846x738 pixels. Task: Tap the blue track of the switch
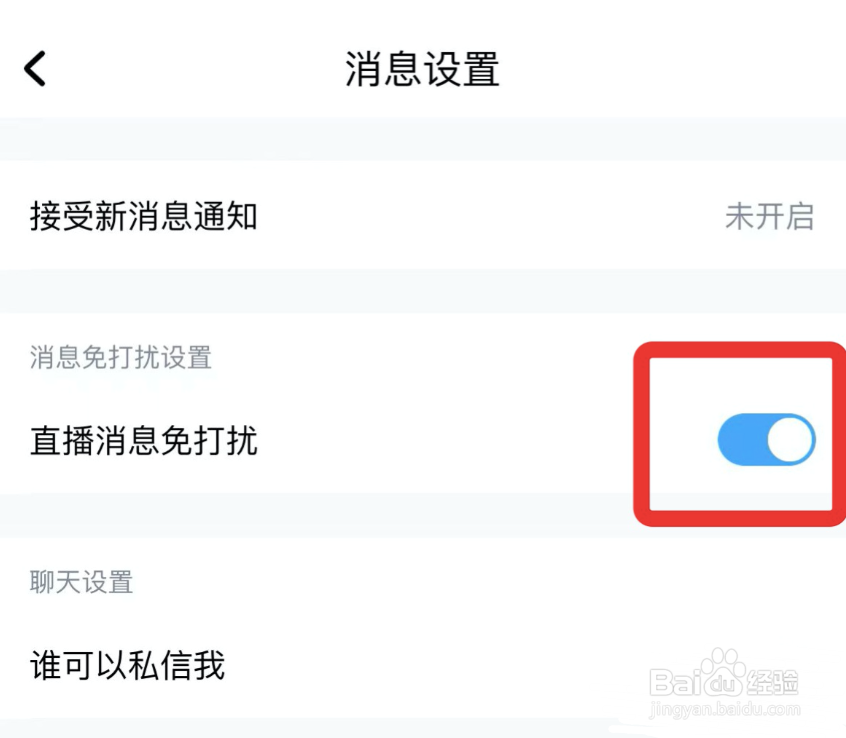pyautogui.click(x=740, y=440)
